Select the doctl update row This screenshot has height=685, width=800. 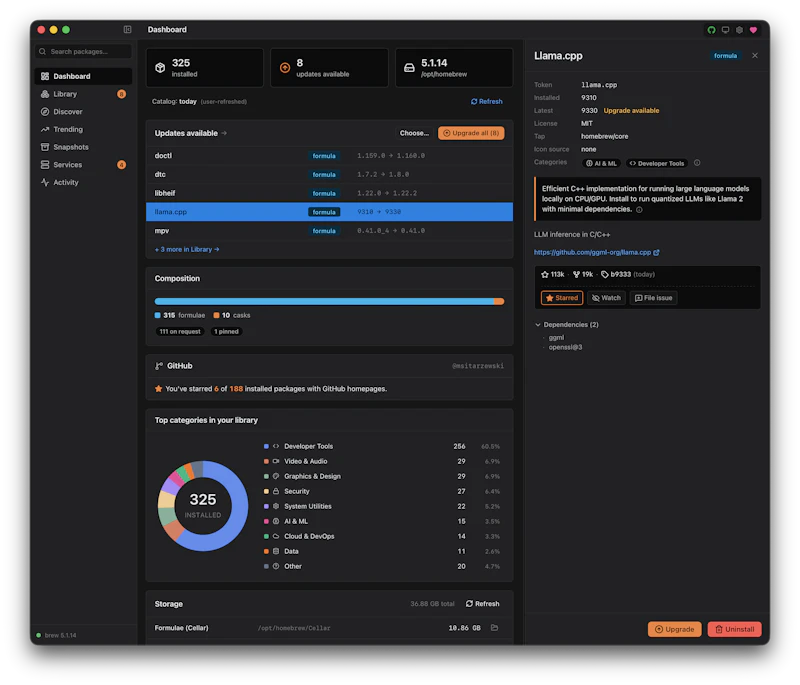point(329,156)
